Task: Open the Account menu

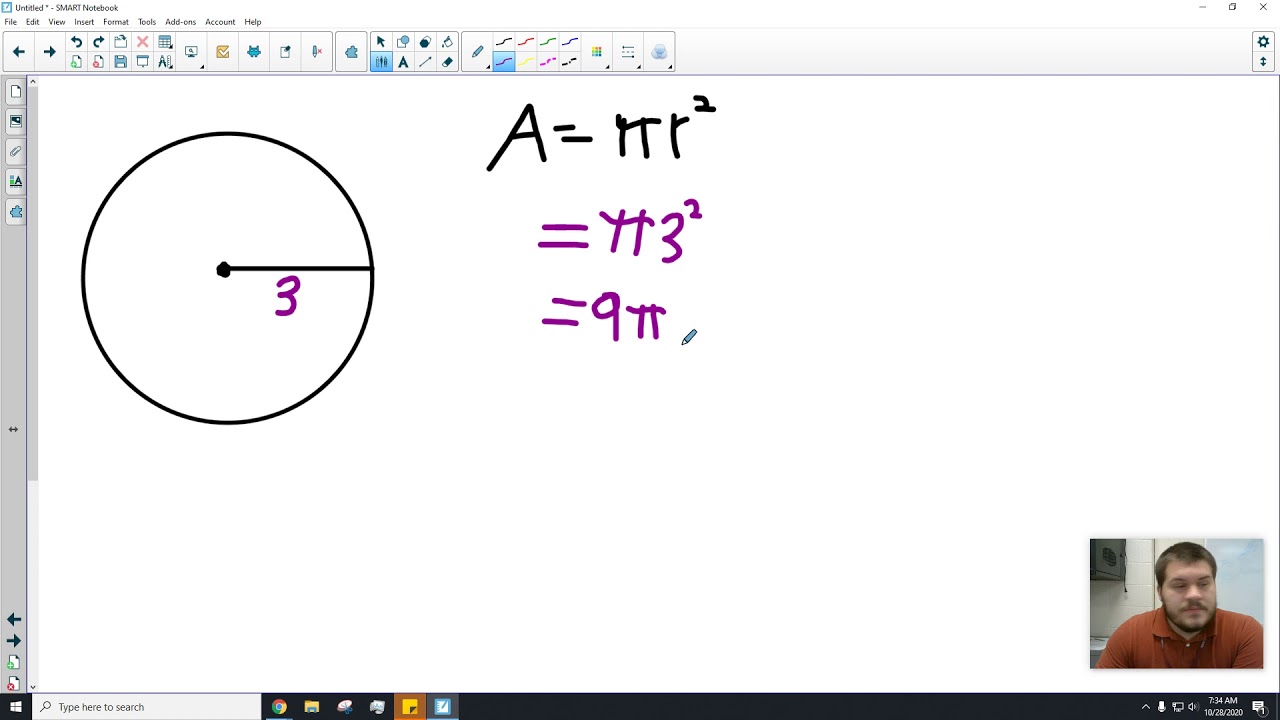Action: pos(220,22)
